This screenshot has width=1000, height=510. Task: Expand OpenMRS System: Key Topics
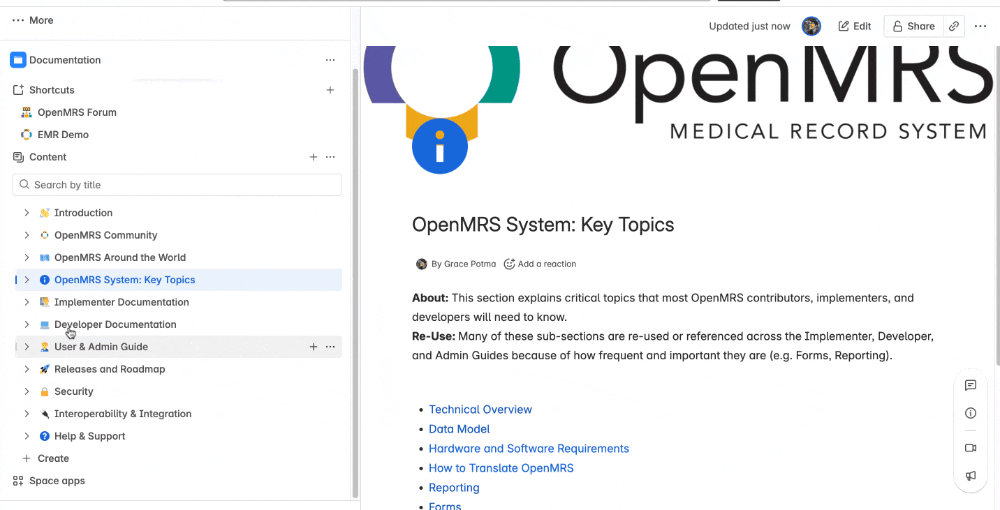[x=27, y=280]
